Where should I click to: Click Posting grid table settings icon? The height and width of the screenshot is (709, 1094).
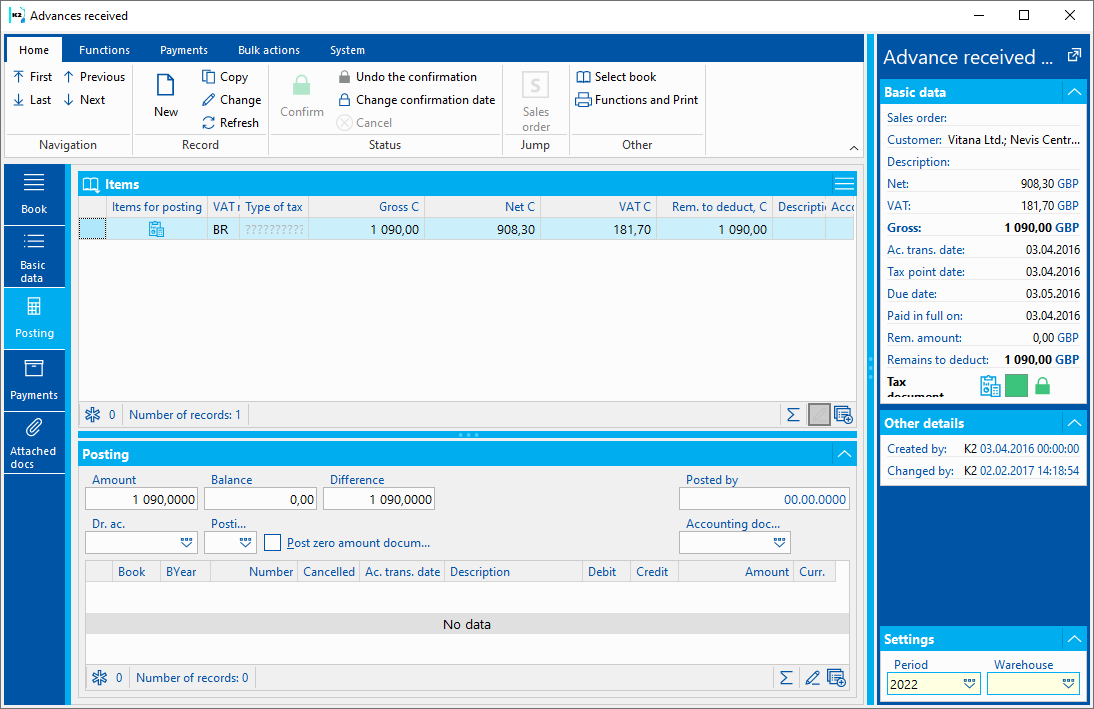click(x=836, y=678)
